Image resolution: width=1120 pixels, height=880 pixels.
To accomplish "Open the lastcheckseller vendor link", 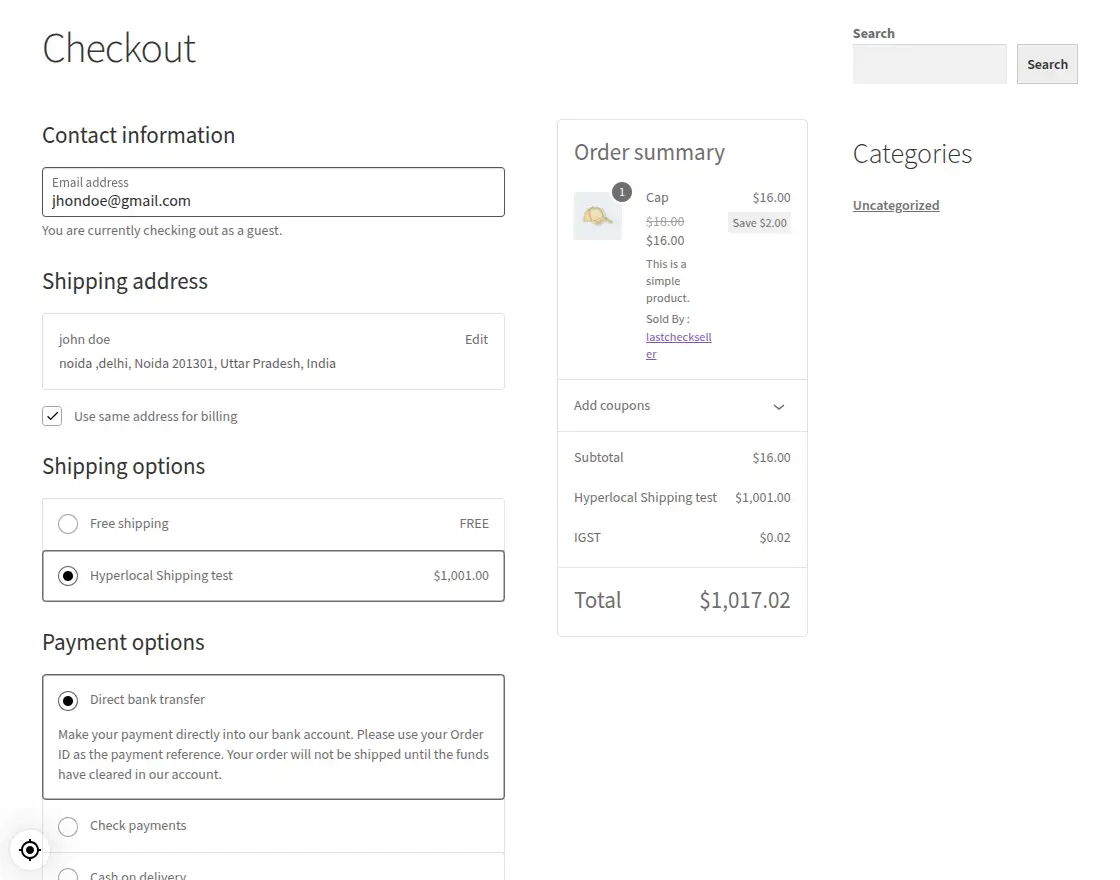I will 679,345.
